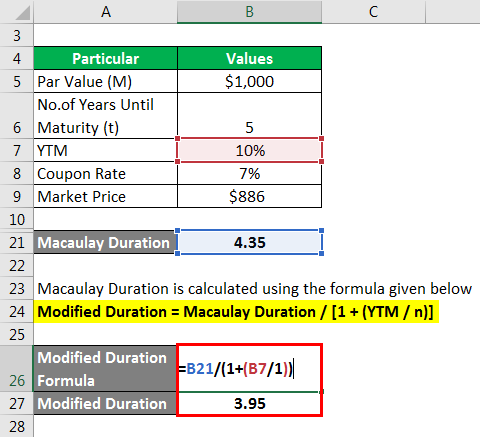Select the 'Market Price' label cell
This screenshot has width=480, height=437.
[105, 196]
